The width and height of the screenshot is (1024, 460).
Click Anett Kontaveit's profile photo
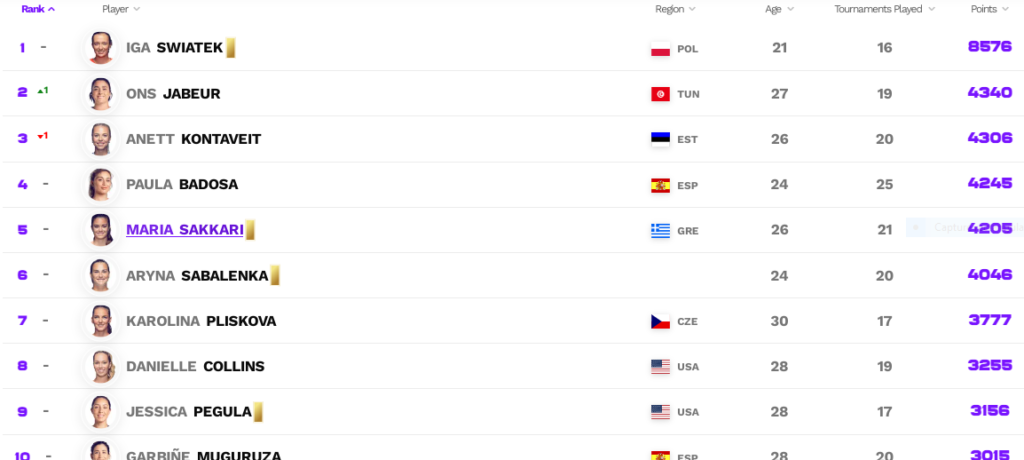(x=100, y=139)
